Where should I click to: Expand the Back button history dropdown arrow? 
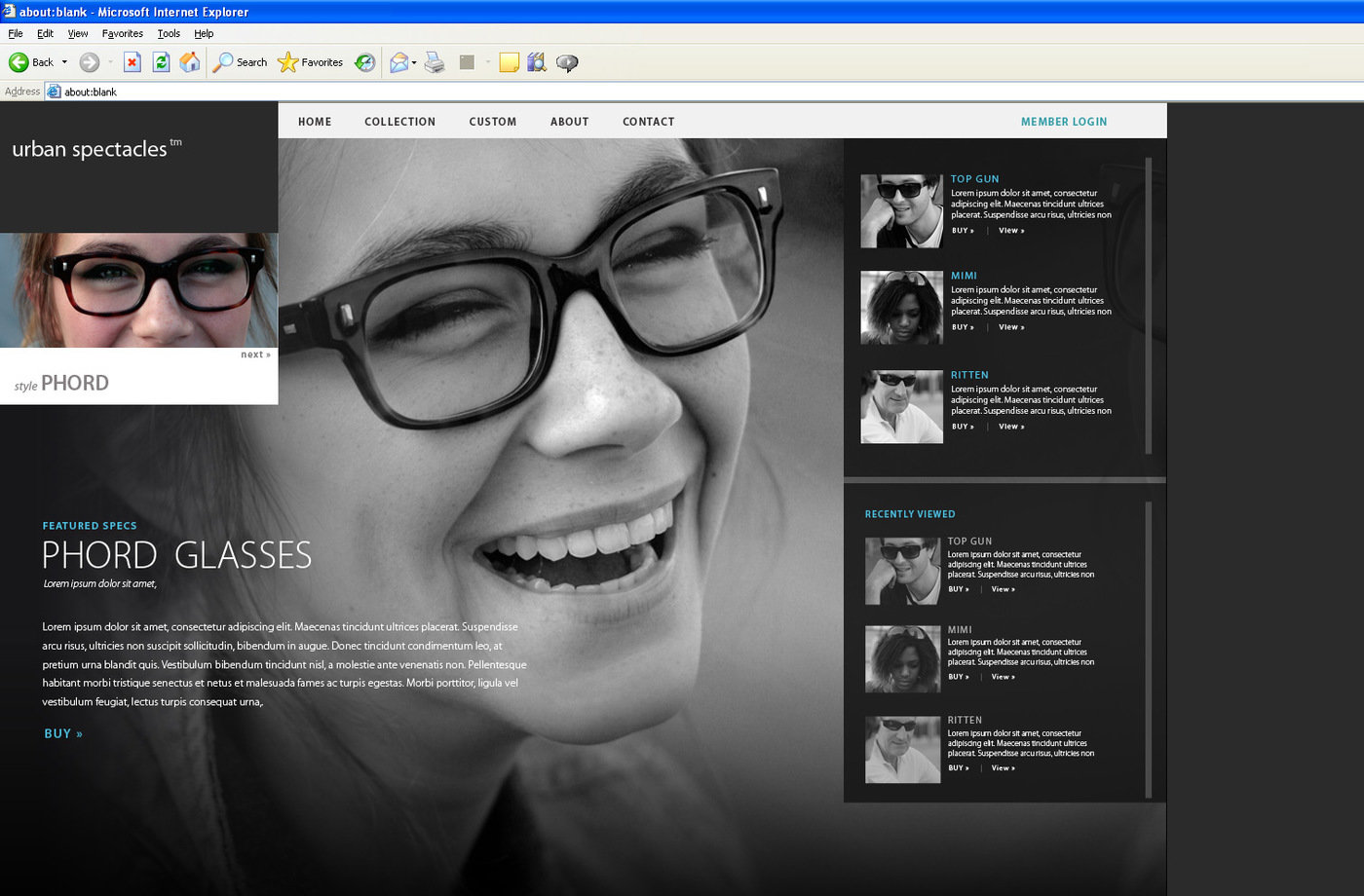pyautogui.click(x=64, y=62)
